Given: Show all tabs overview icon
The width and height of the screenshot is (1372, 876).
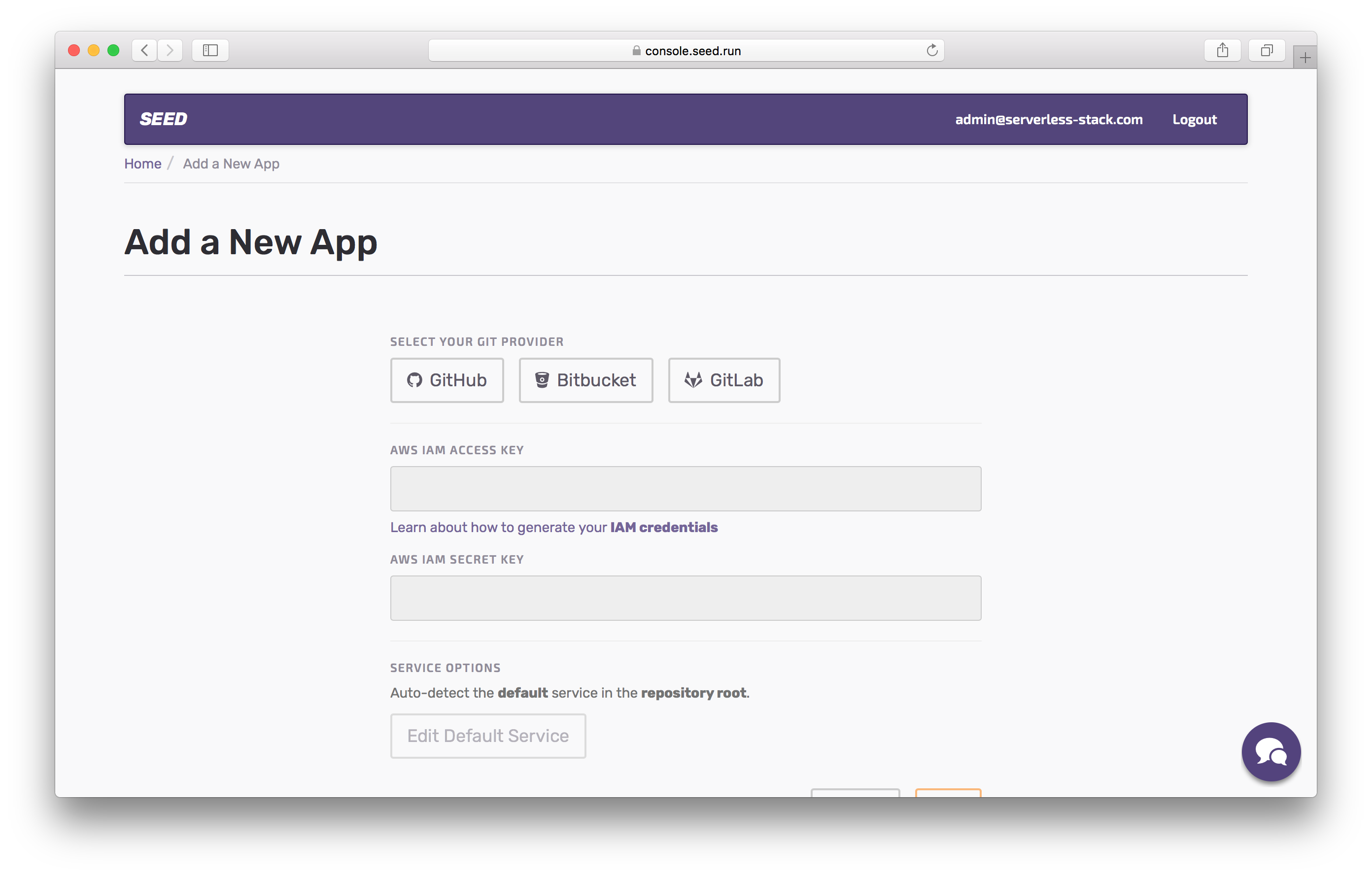Looking at the screenshot, I should tap(1266, 50).
